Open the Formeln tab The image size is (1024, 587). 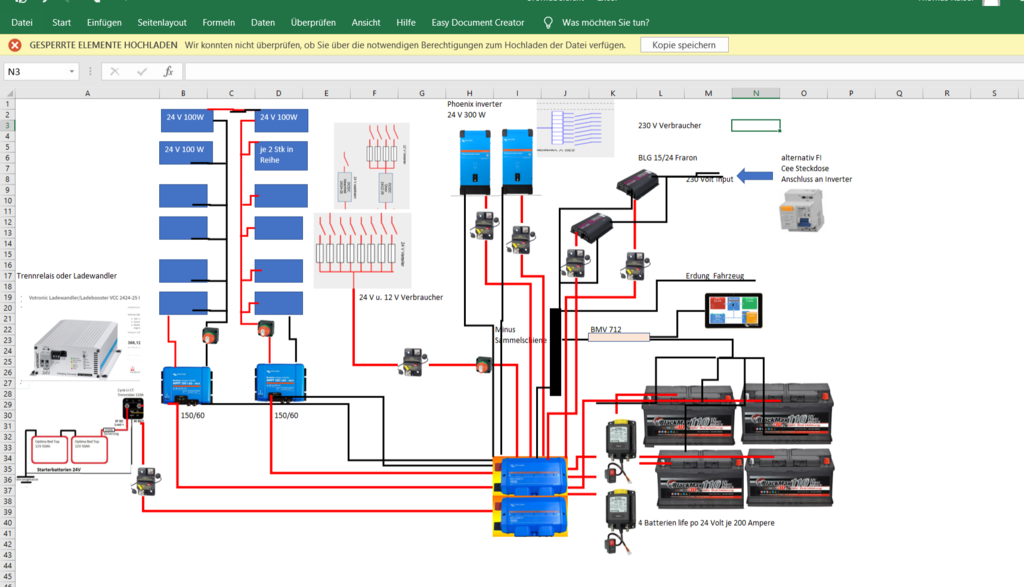point(218,22)
